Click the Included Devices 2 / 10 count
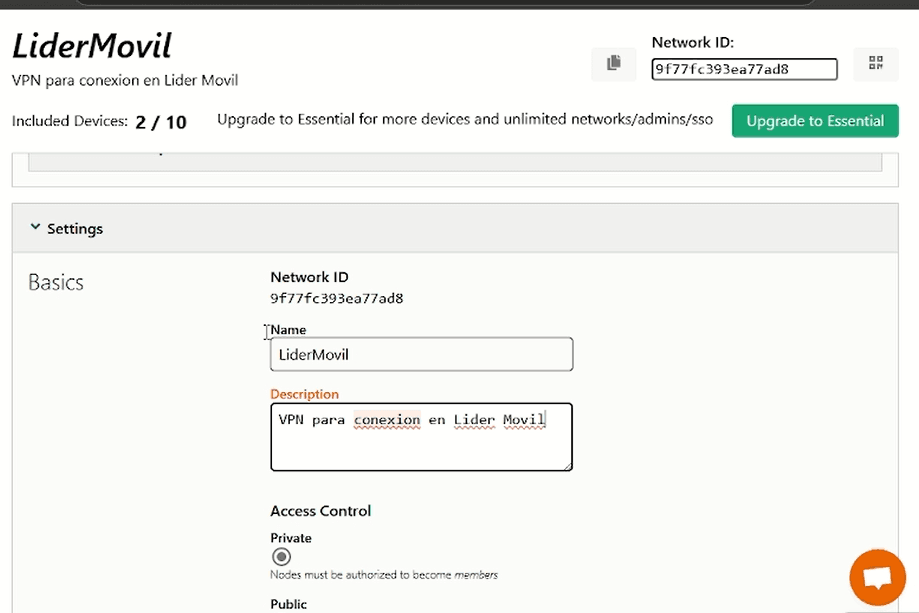Screen dimensions: 919x613 click(x=161, y=122)
